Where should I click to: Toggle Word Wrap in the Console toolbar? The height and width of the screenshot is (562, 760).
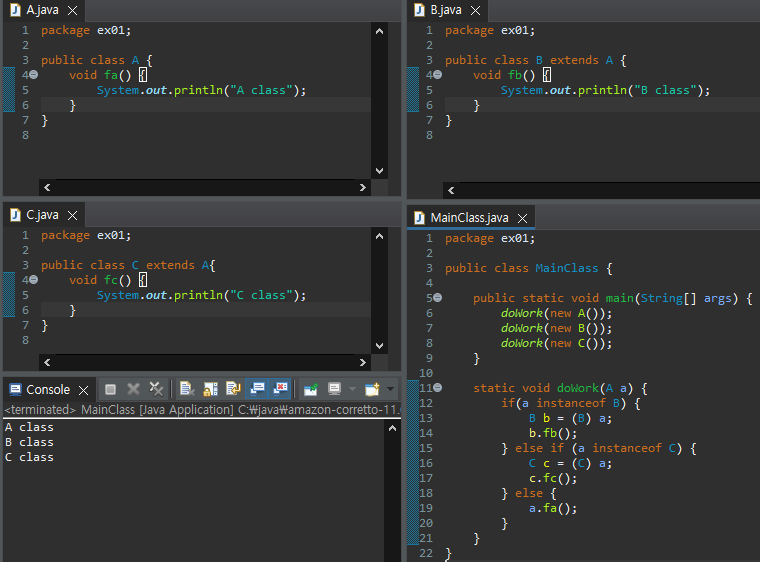(234, 389)
